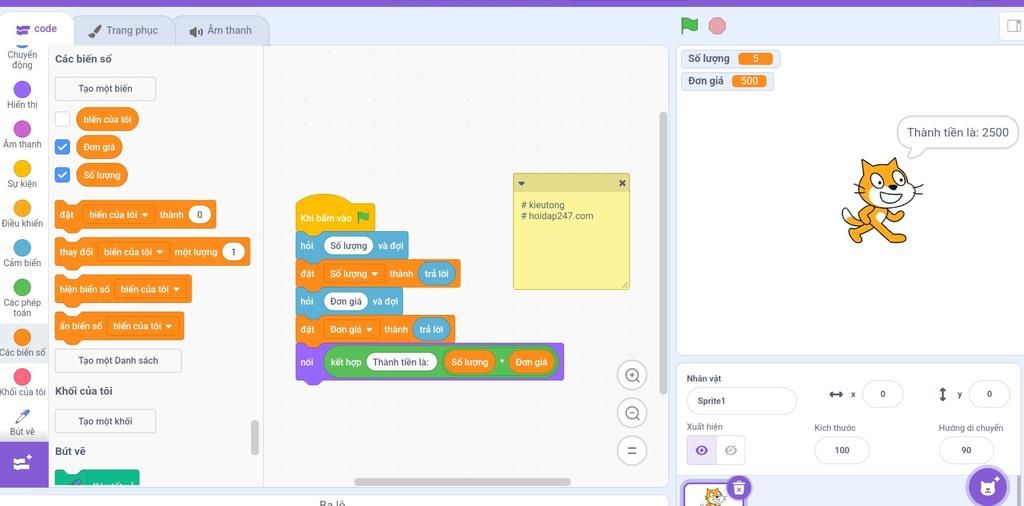The height and width of the screenshot is (506, 1024).
Task: Click the block palette vertical scrollbar
Action: point(255,437)
